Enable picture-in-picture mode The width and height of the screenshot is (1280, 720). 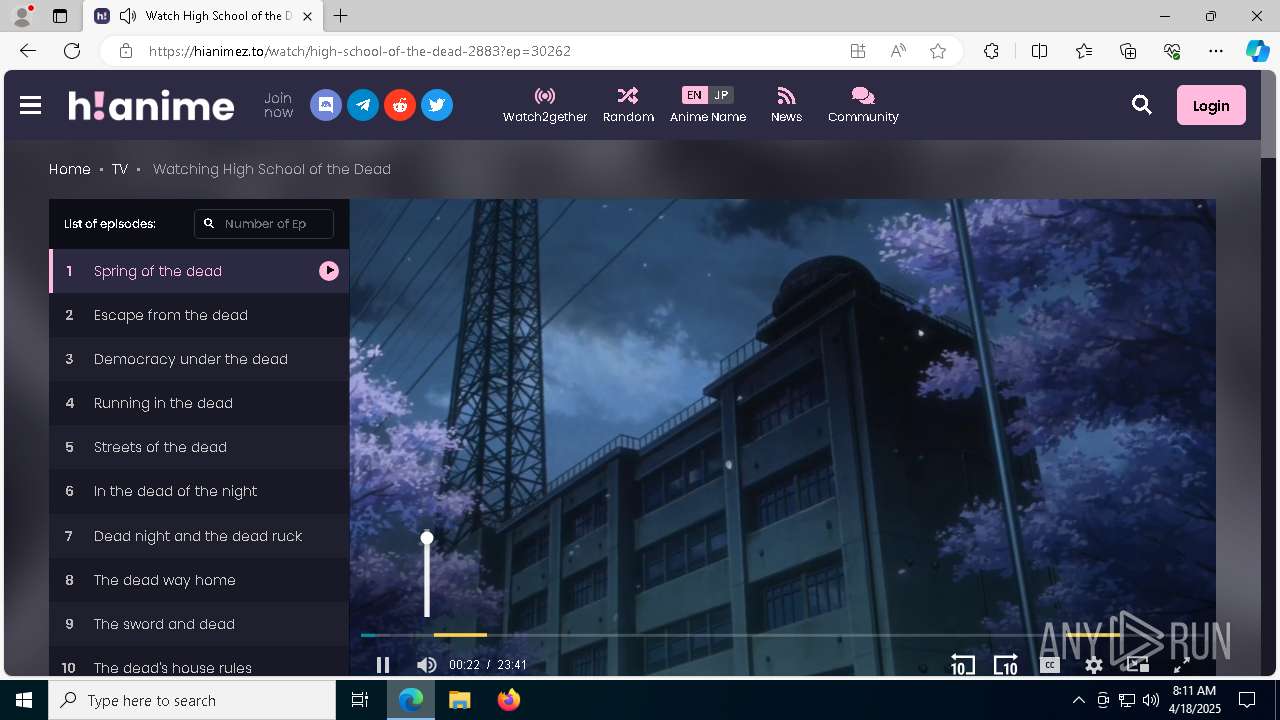click(x=1138, y=665)
